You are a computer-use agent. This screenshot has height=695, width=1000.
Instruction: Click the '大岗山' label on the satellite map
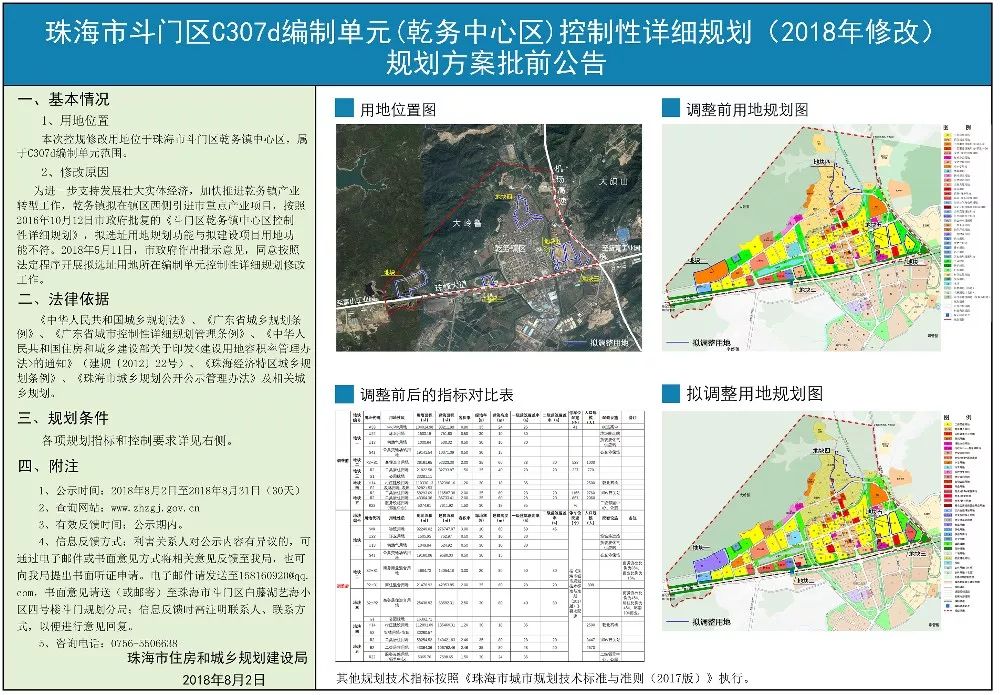613,182
